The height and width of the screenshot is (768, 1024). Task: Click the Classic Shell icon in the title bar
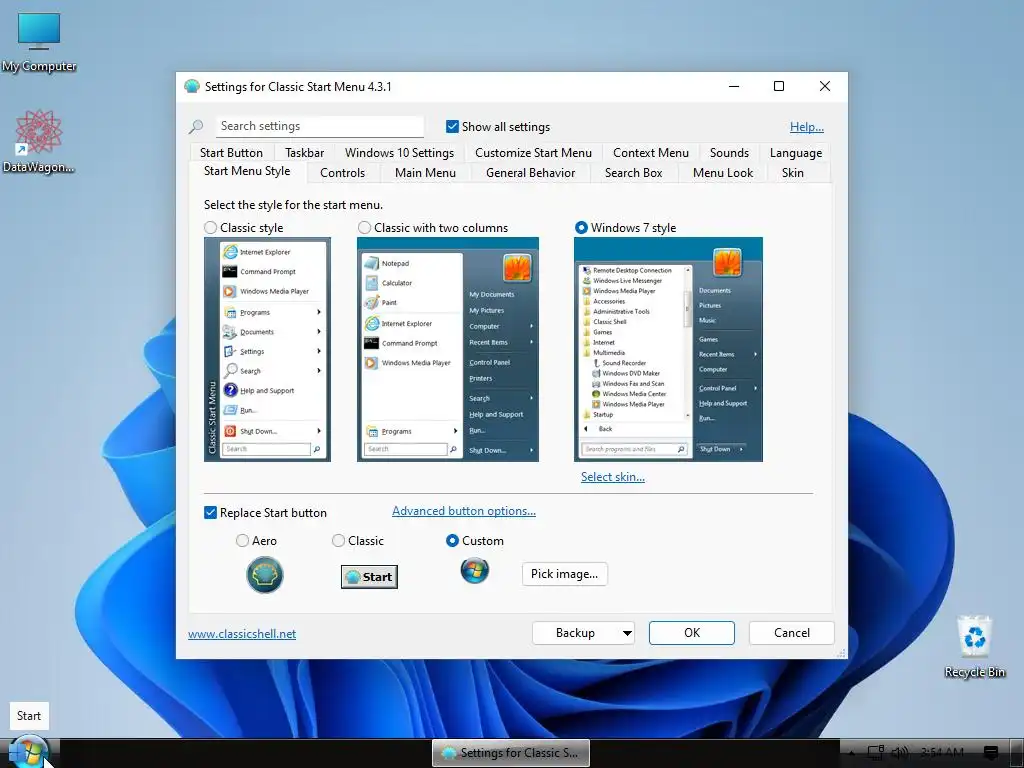[x=191, y=86]
